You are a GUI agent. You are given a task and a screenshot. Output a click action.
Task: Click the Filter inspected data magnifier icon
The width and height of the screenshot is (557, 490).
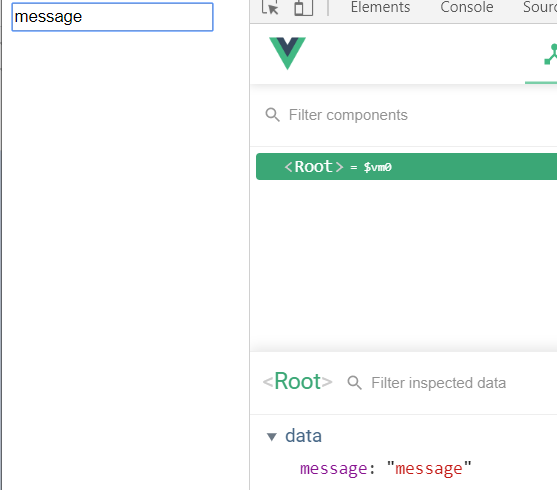coord(354,383)
